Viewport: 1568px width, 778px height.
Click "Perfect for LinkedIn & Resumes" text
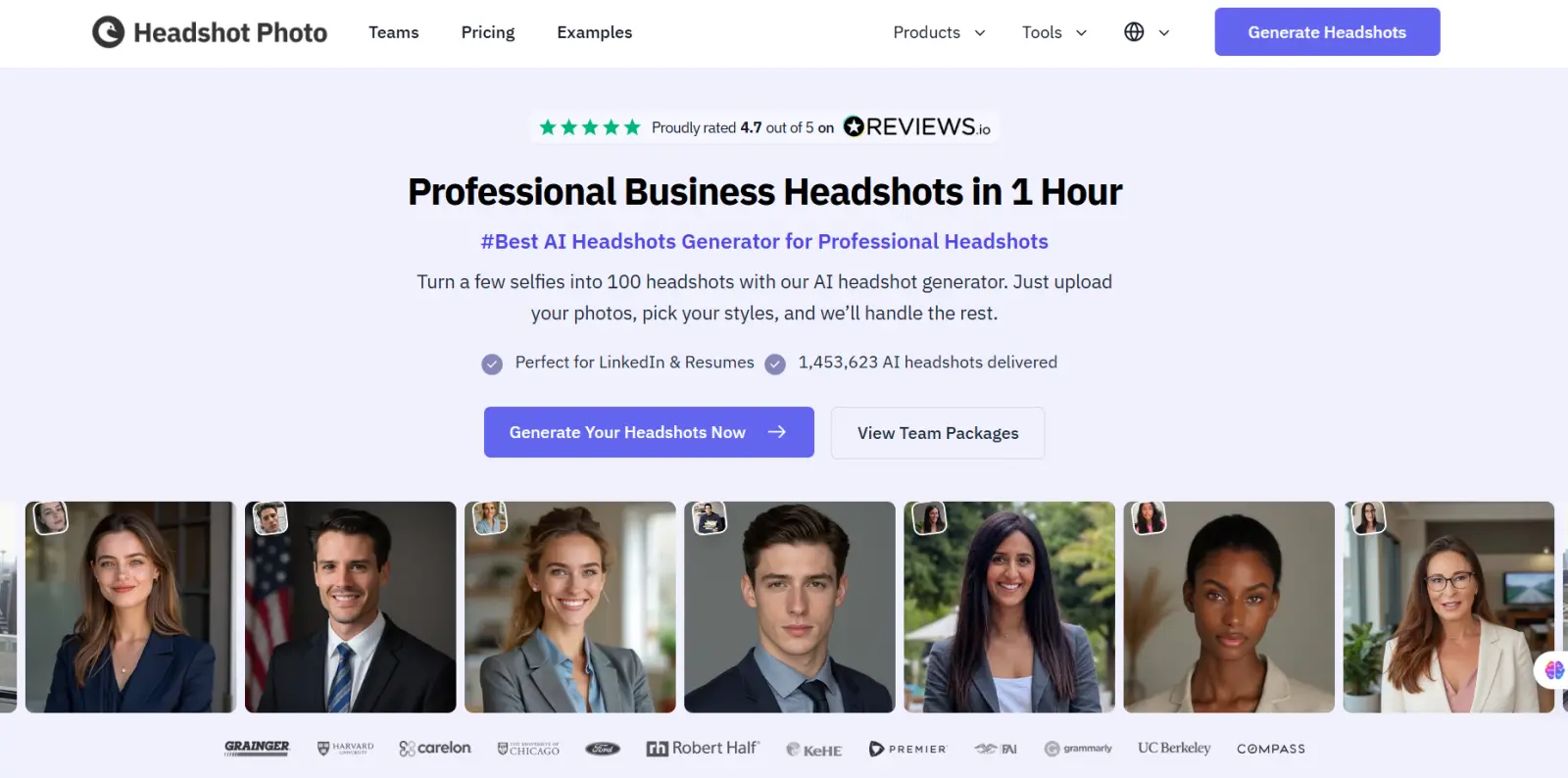pos(635,363)
